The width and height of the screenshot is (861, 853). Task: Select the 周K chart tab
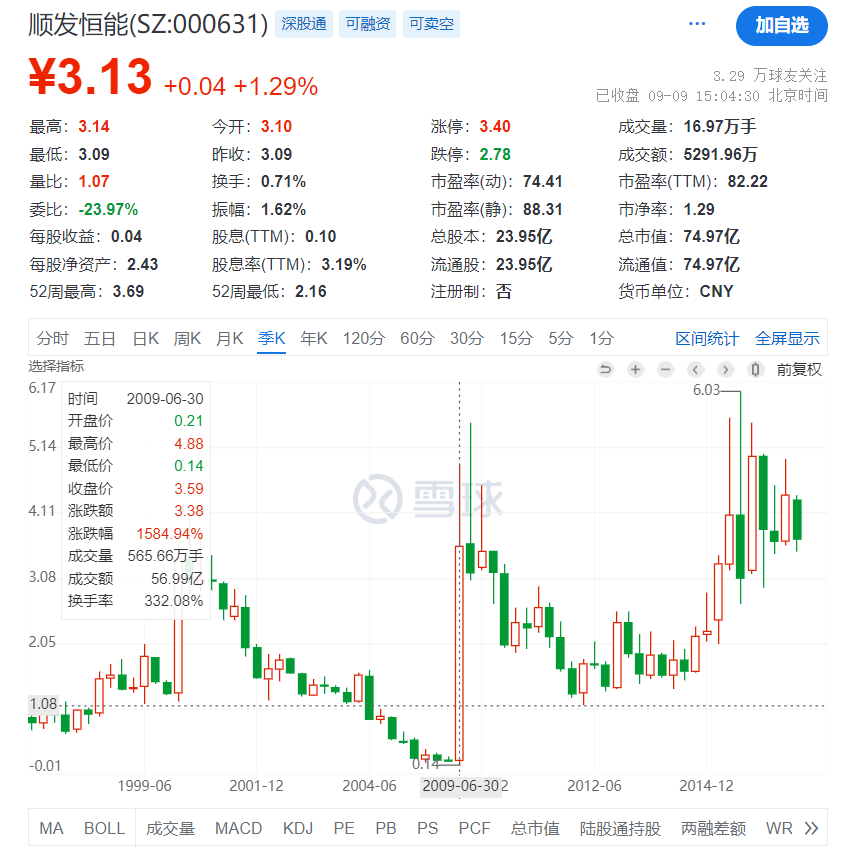187,338
